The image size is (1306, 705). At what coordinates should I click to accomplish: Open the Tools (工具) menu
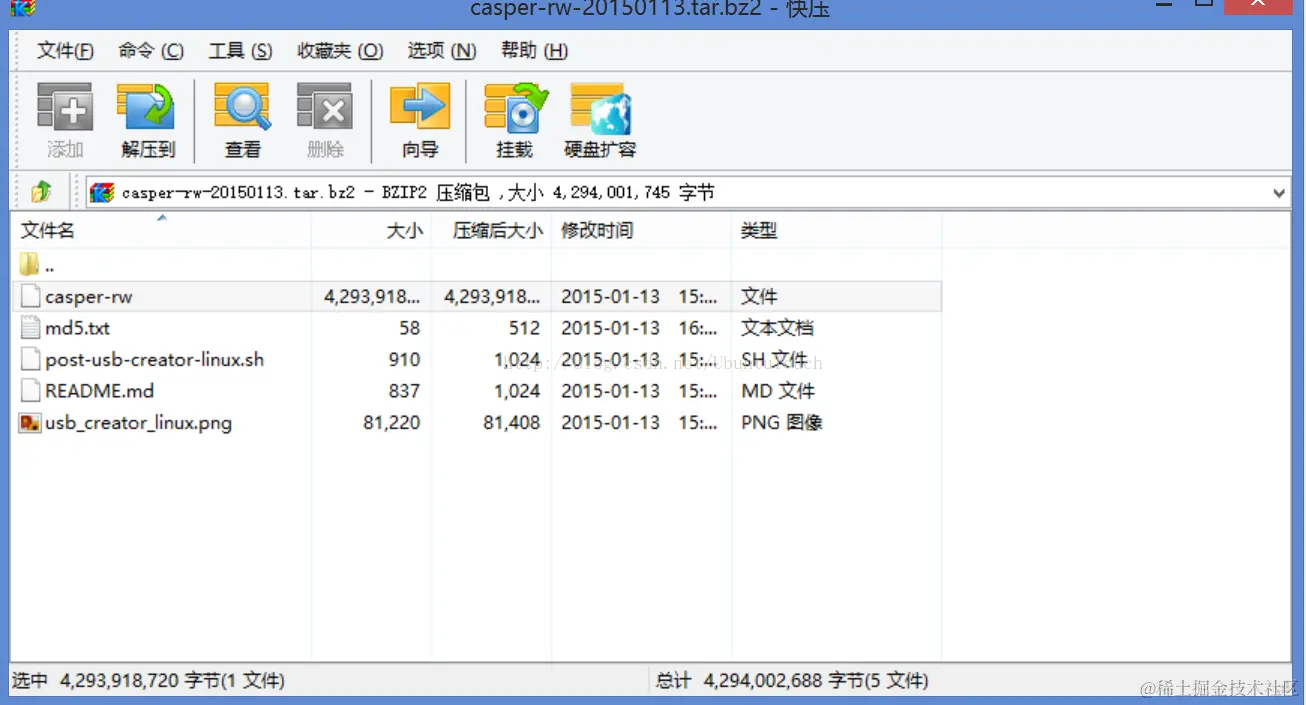[240, 50]
